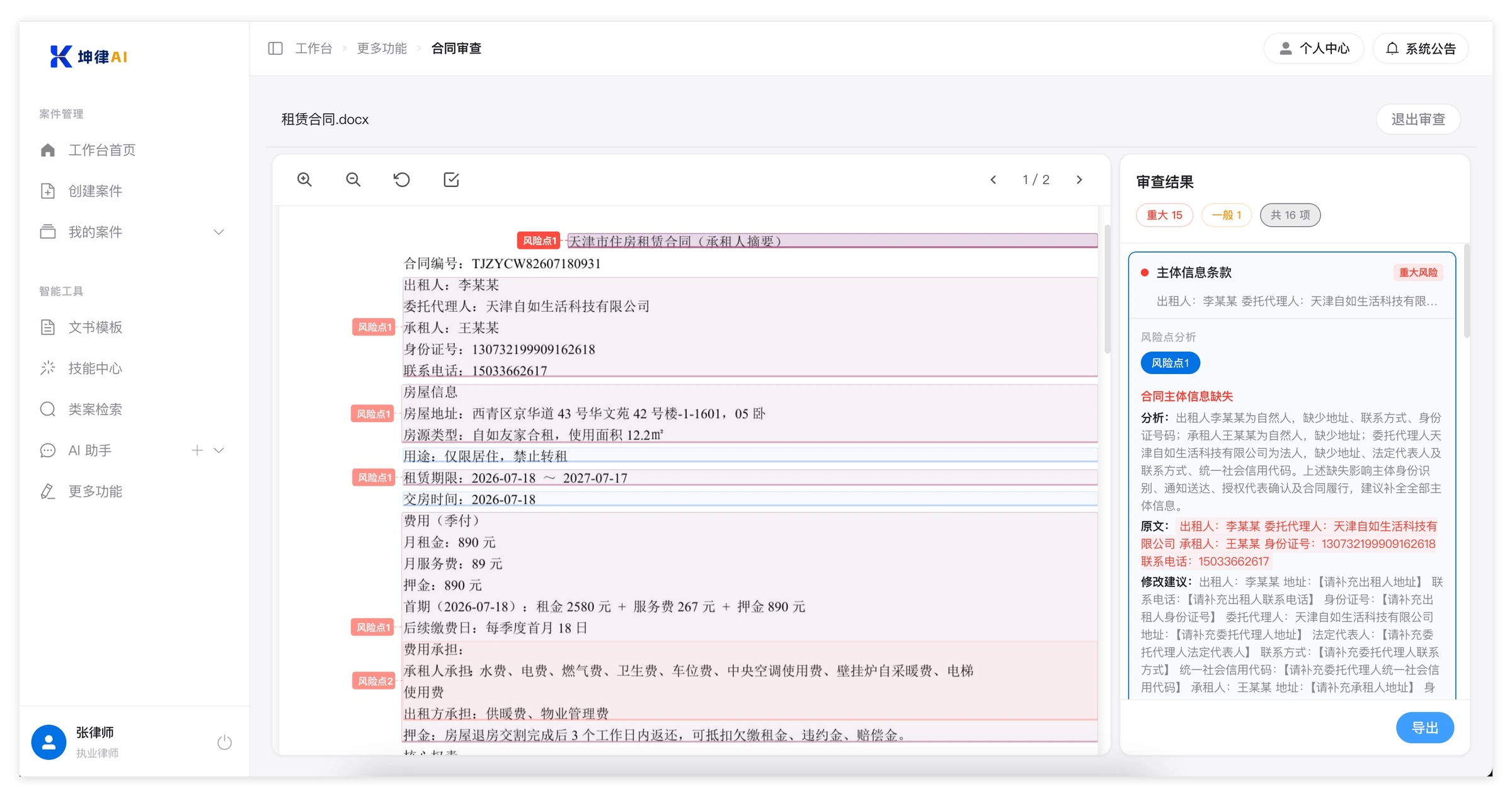Click the rotate/reset view icon
The image size is (1512, 796).
pos(402,179)
